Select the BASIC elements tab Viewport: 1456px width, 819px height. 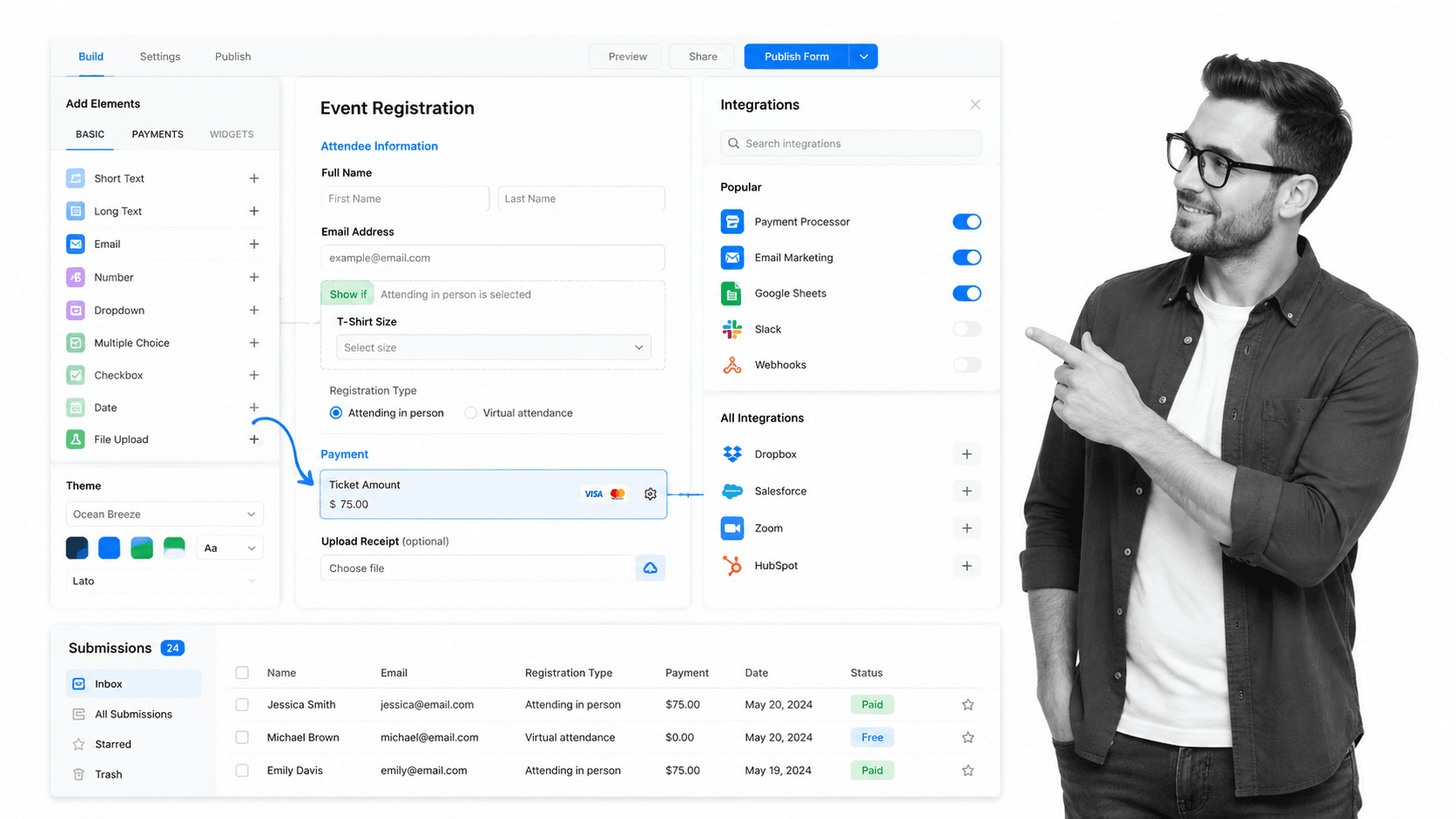(90, 134)
